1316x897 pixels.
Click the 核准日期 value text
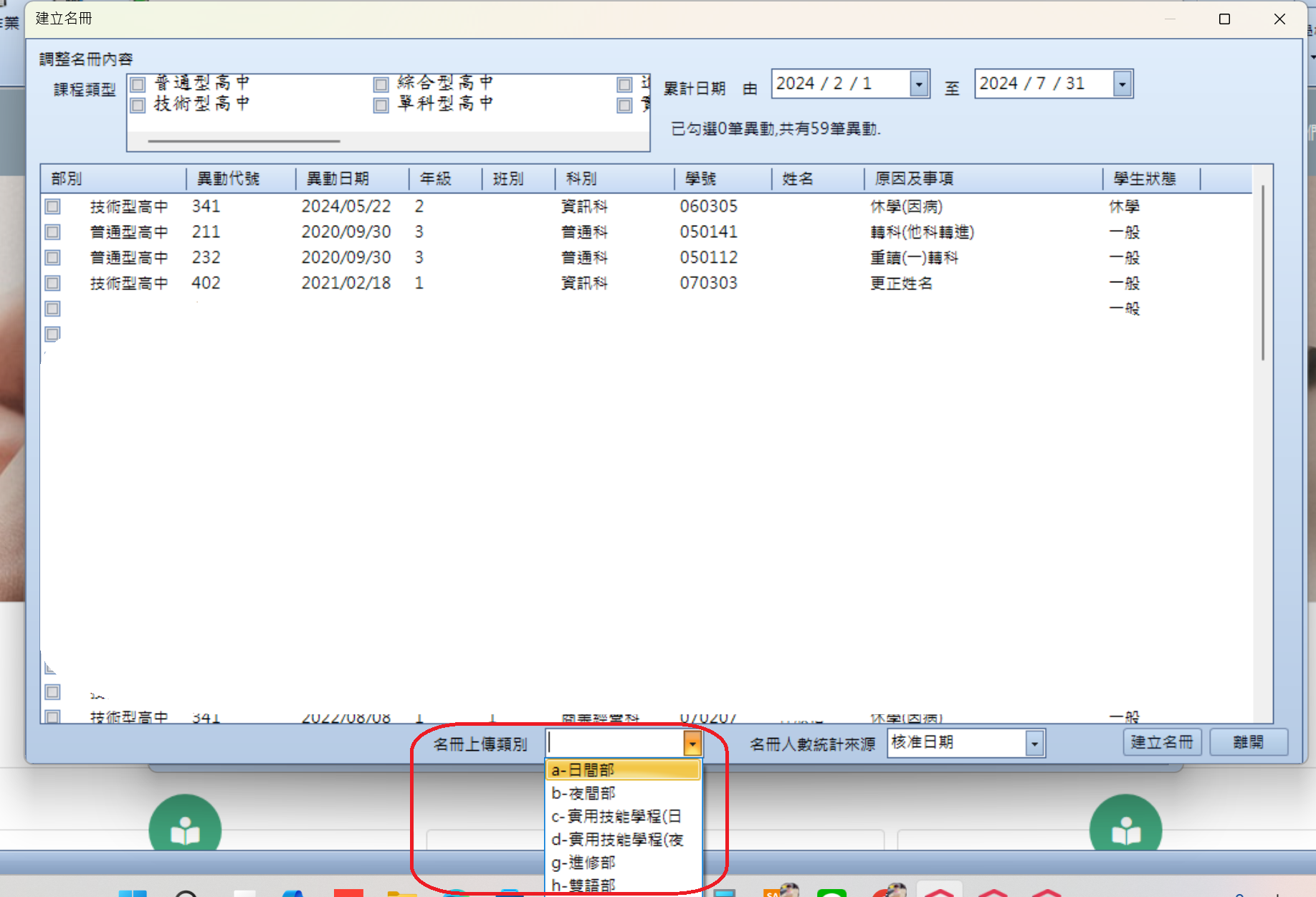pyautogui.click(x=922, y=742)
